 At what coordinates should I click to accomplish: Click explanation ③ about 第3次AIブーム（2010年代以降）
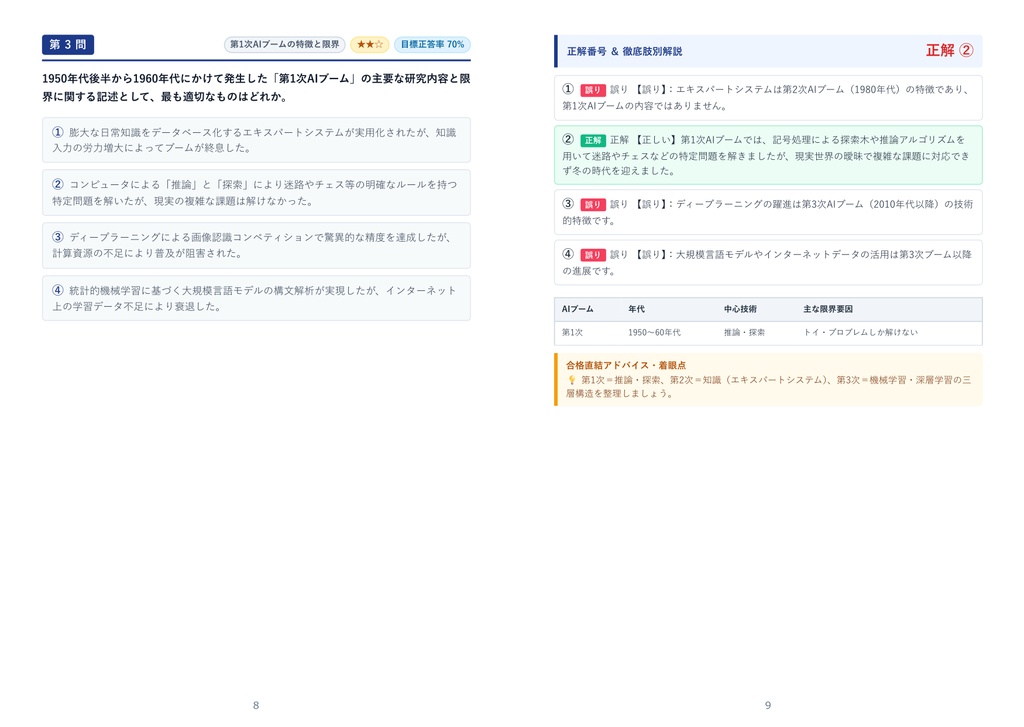(768, 212)
